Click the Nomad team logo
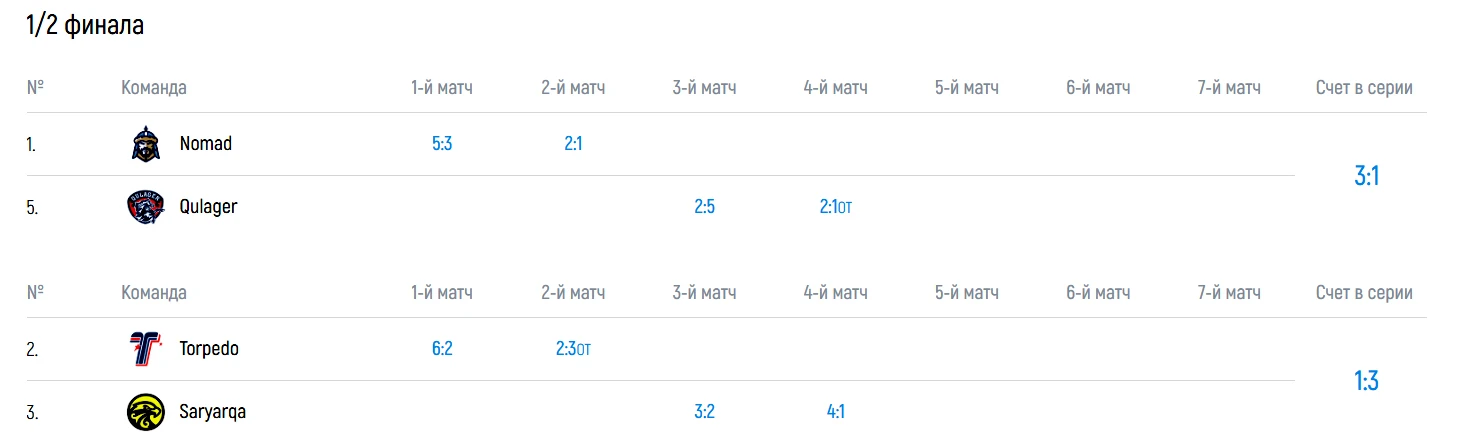Image resolution: width=1460 pixels, height=446 pixels. pyautogui.click(x=146, y=144)
